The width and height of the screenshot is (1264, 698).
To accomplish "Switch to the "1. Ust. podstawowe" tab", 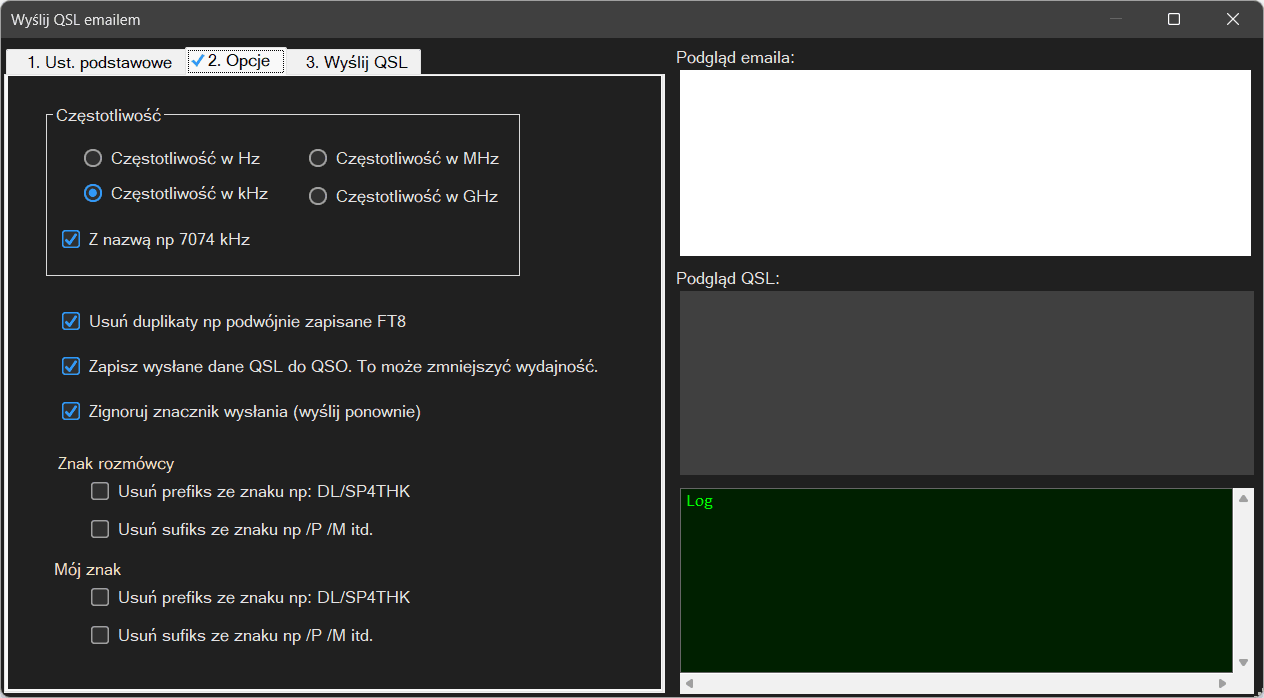I will pos(98,62).
